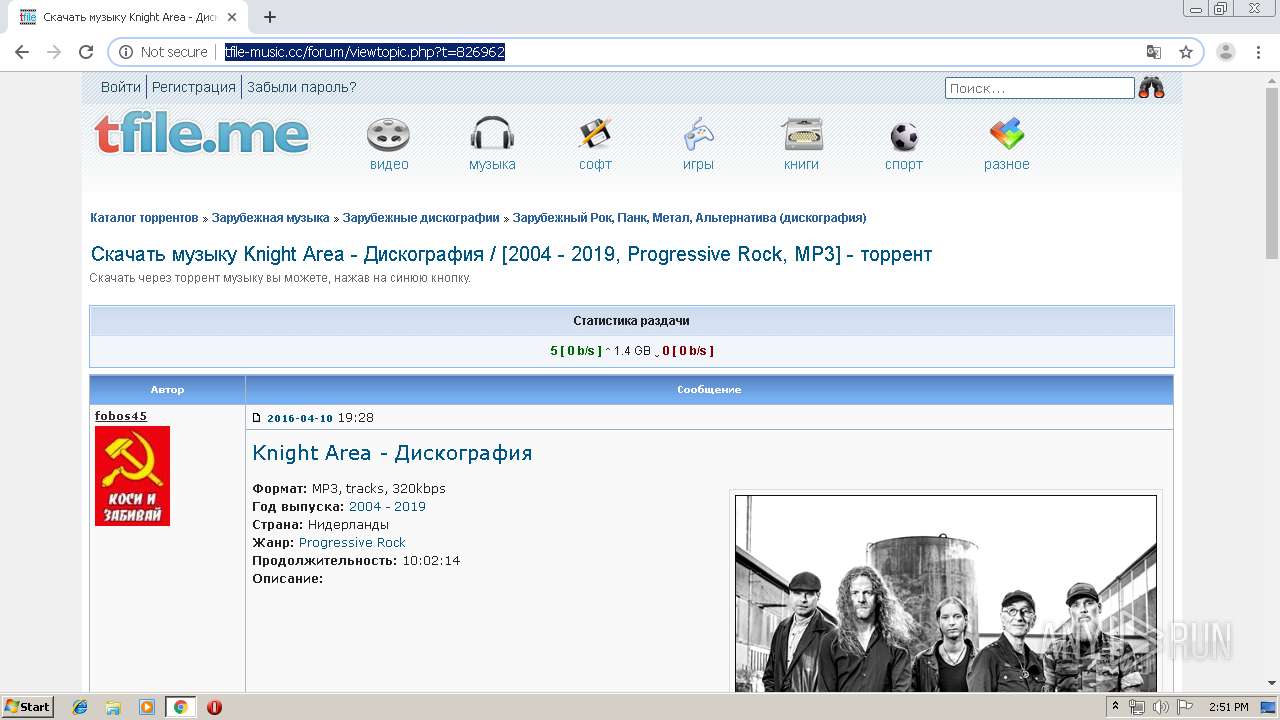Go forward in Chrome
1280x720 pixels.
(x=54, y=52)
